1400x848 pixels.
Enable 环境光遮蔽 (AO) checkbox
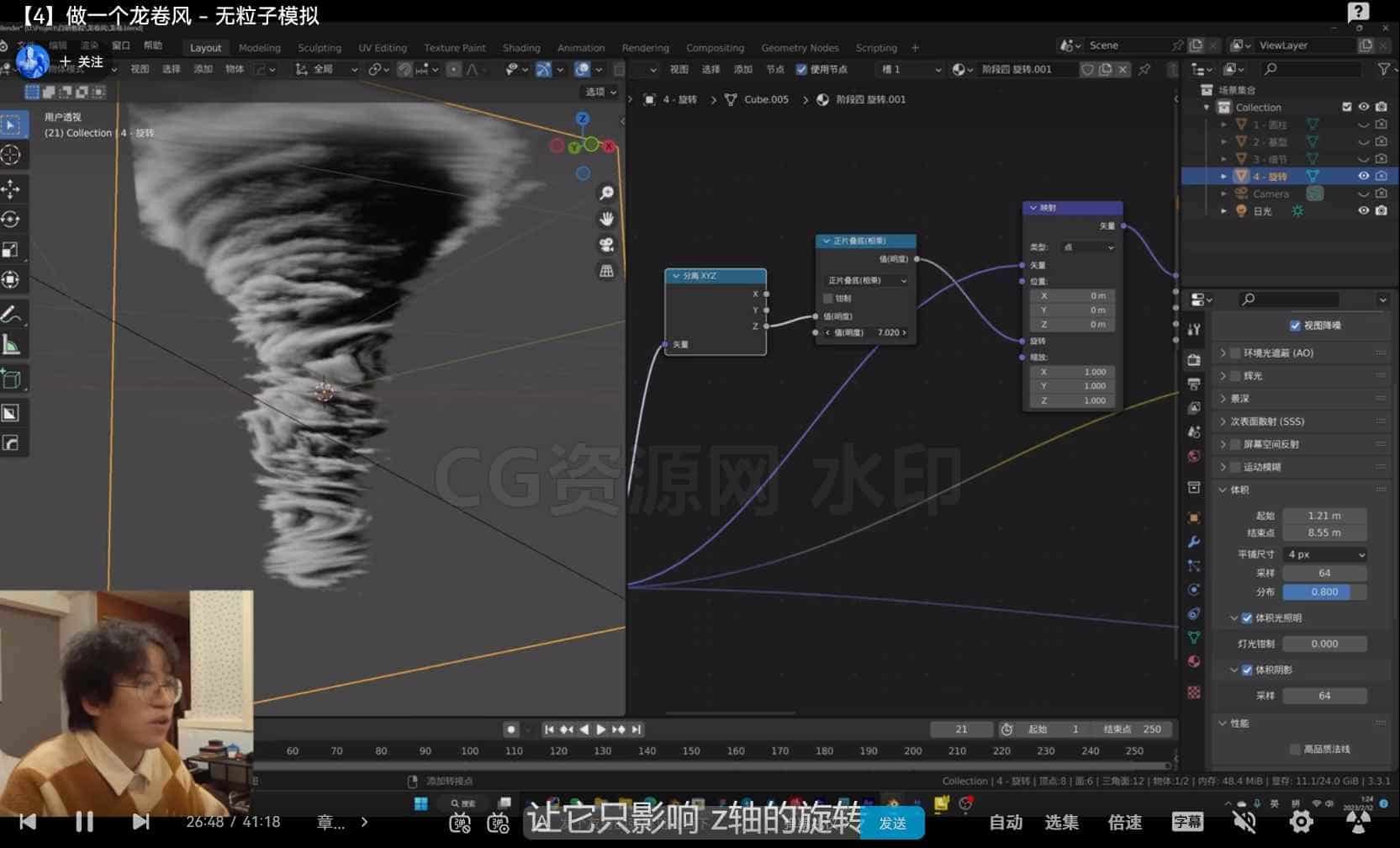click(1235, 353)
